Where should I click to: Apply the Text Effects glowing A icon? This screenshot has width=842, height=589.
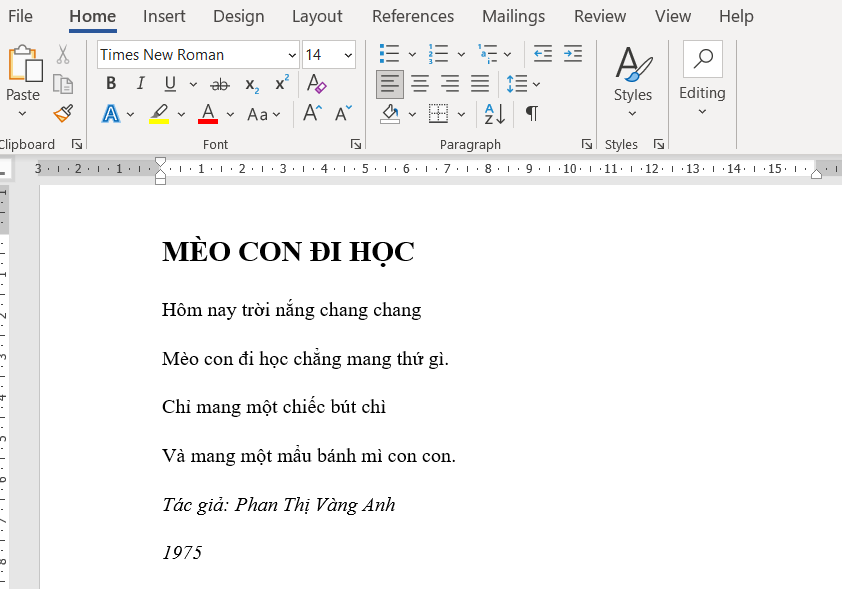pos(110,114)
